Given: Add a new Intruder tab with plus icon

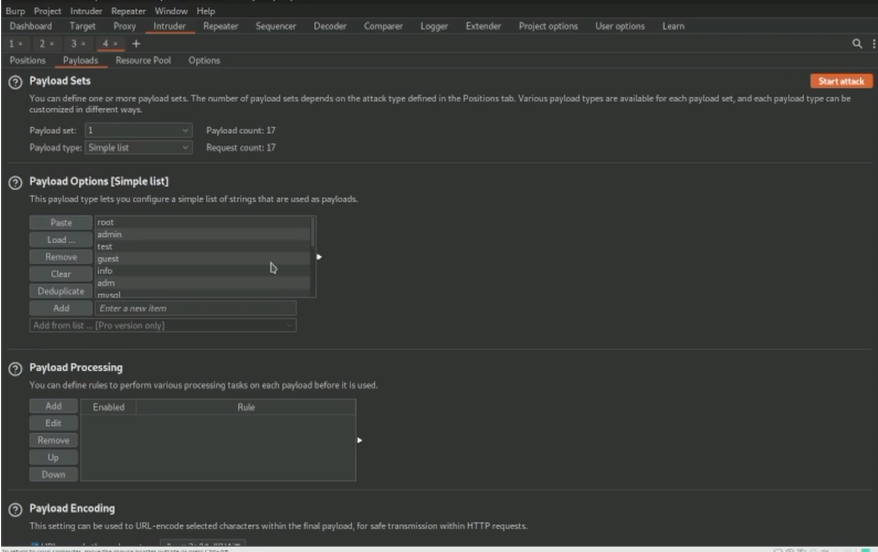Looking at the screenshot, I should click(x=136, y=44).
